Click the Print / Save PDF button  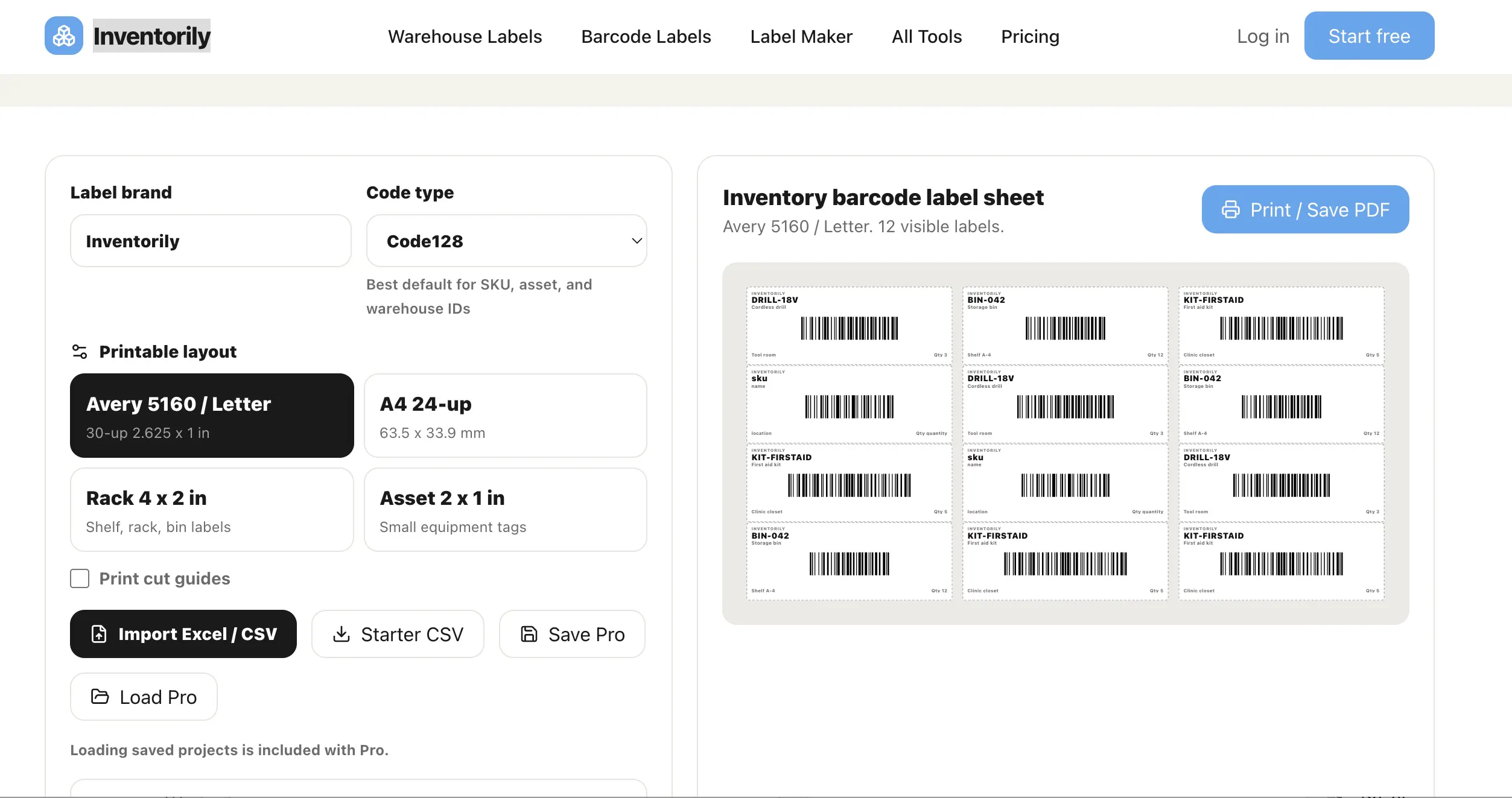[1305, 209]
